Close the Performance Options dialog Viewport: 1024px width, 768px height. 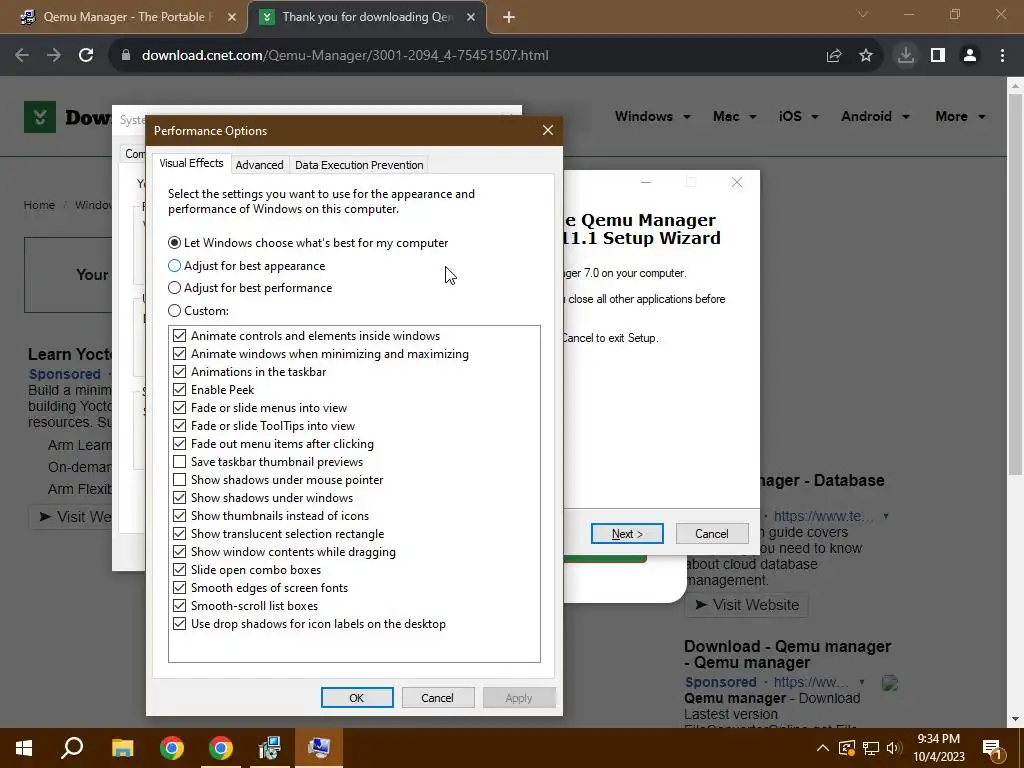(x=548, y=131)
